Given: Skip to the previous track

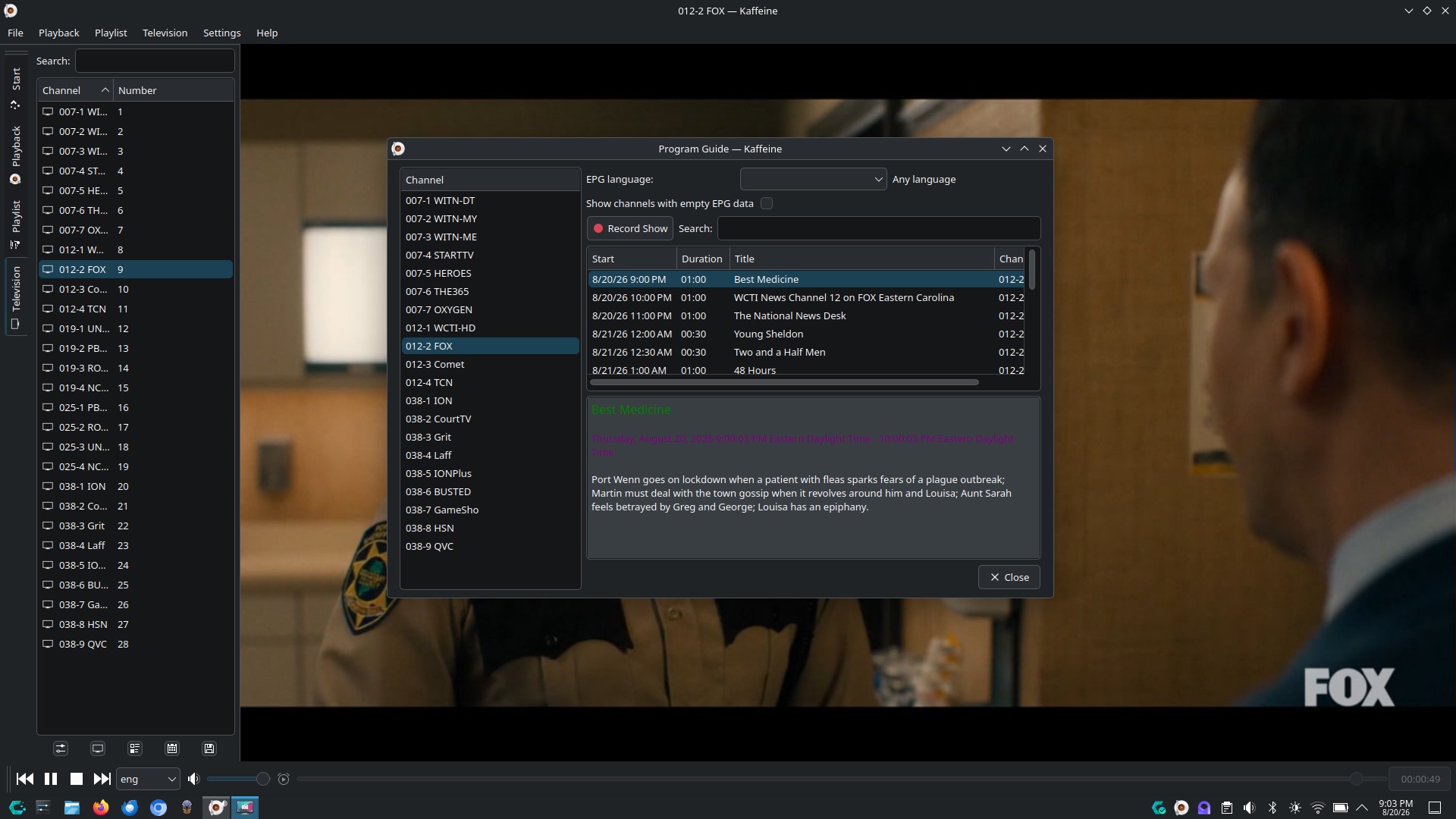Looking at the screenshot, I should (24, 779).
